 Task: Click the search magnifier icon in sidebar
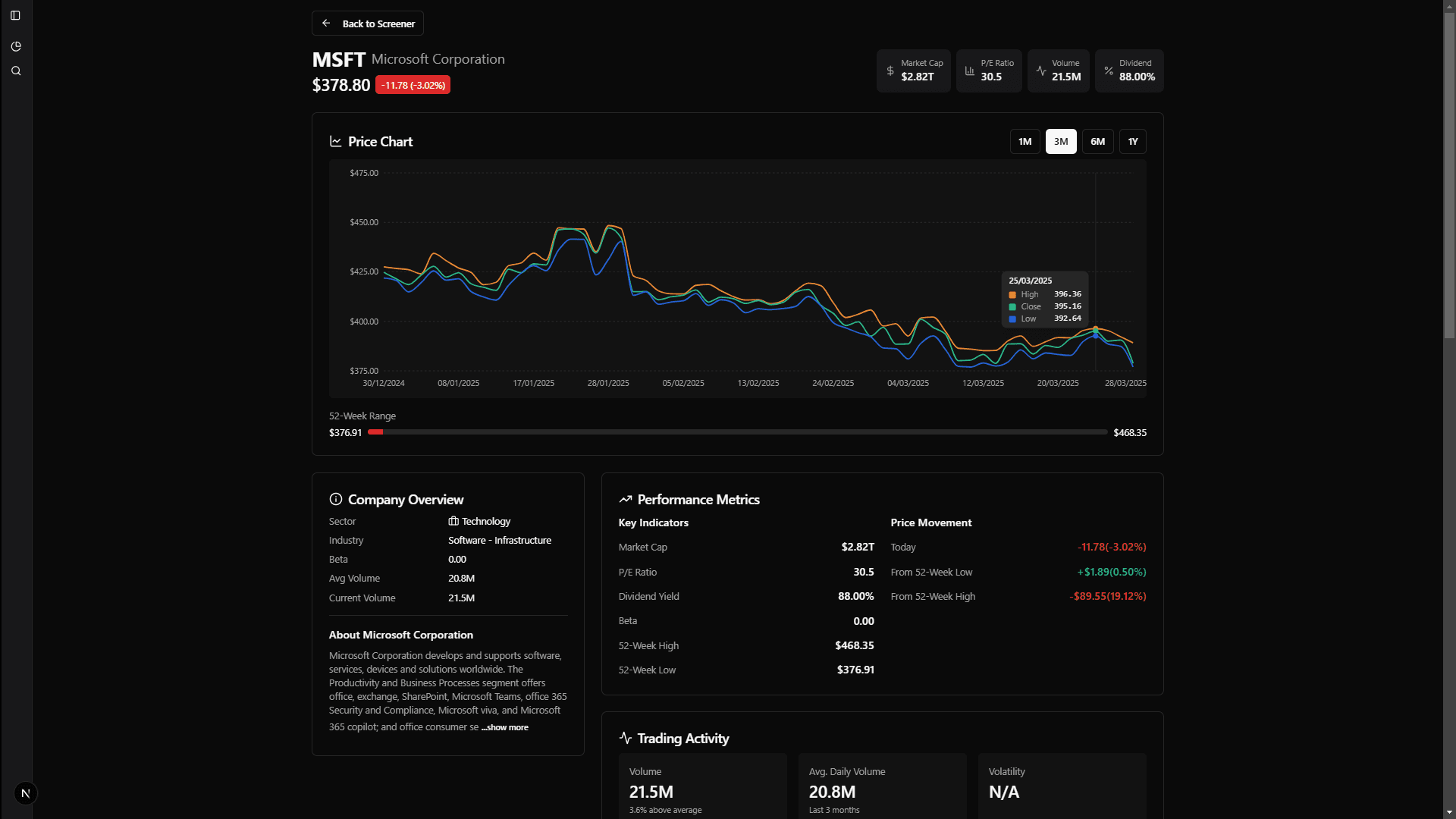pyautogui.click(x=16, y=71)
